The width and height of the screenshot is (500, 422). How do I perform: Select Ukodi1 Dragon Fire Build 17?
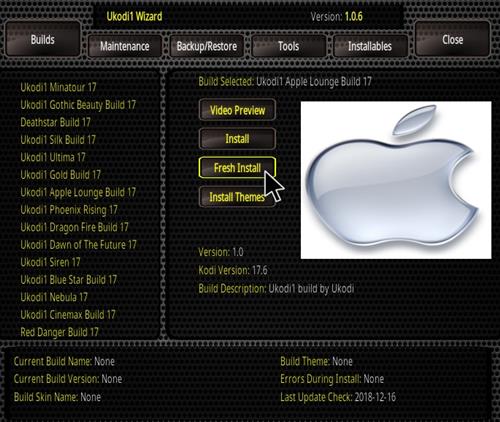[x=74, y=227]
